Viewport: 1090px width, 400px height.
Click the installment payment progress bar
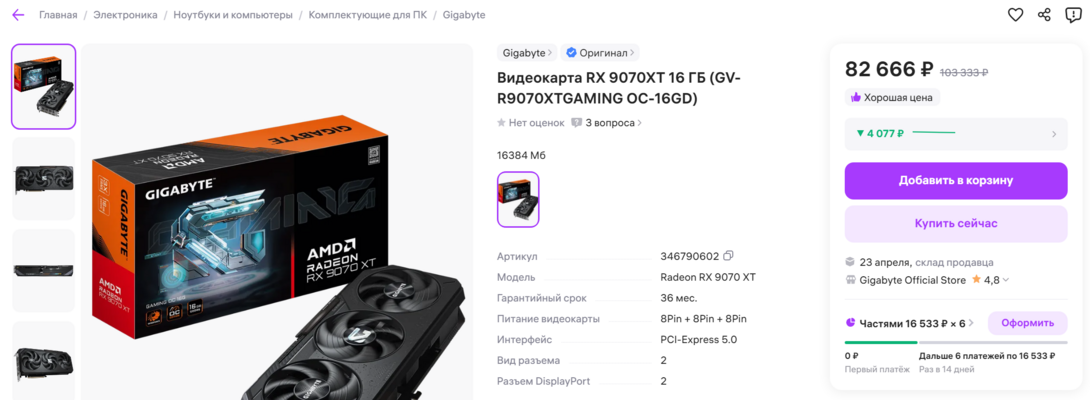pyautogui.click(x=956, y=342)
